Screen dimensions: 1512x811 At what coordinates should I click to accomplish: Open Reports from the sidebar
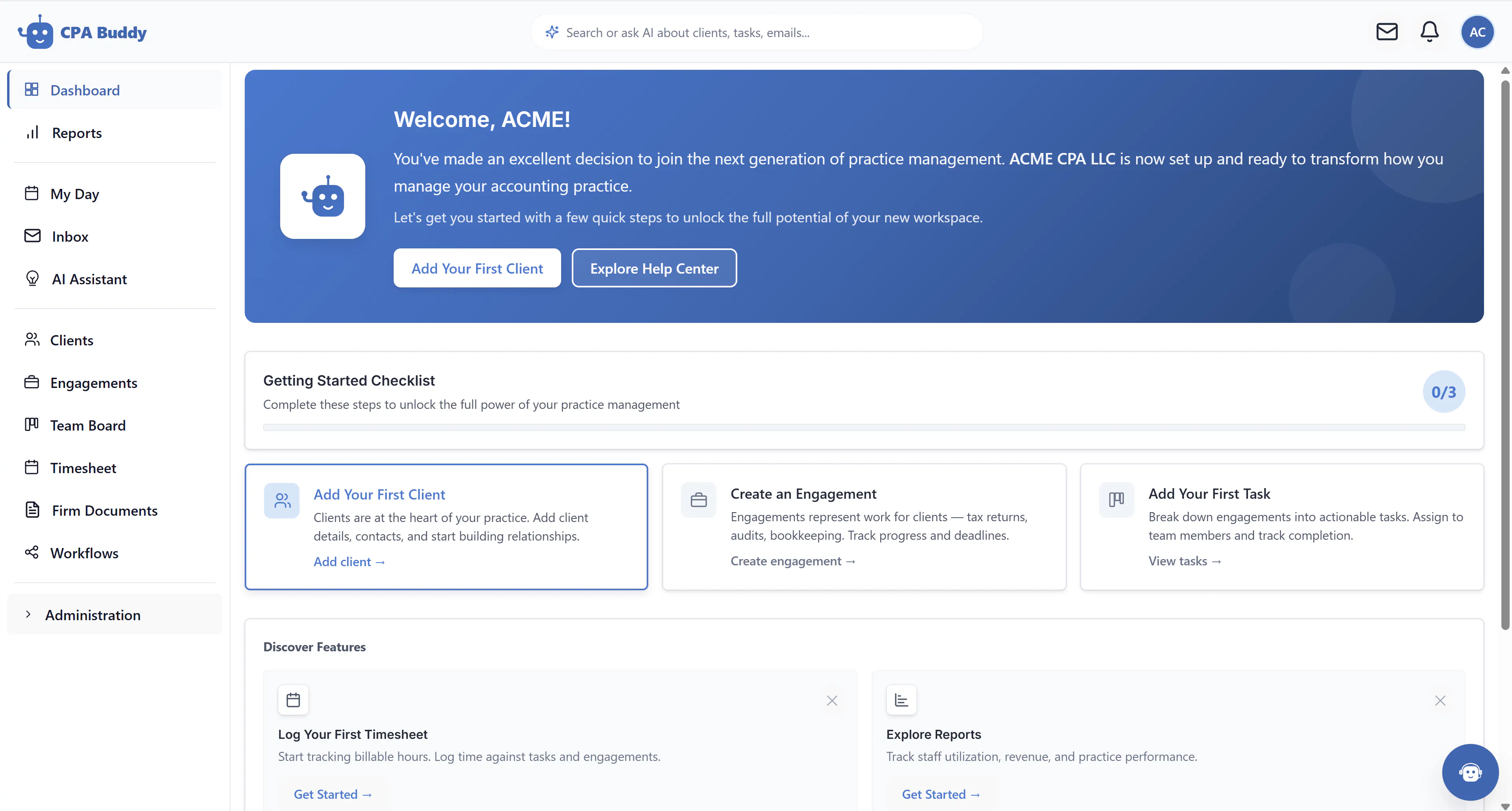115,133
